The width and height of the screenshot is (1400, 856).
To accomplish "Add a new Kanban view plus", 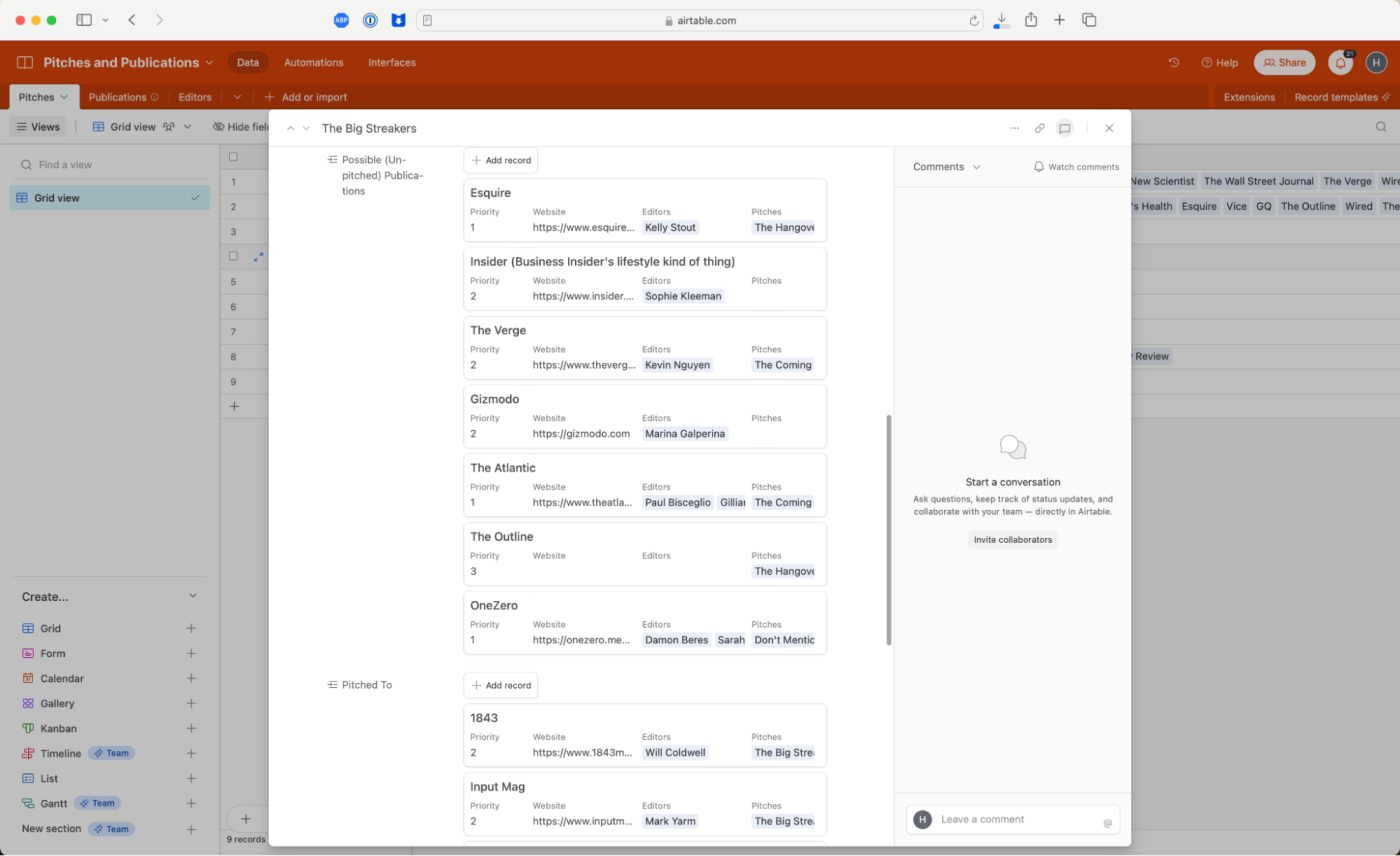I will (x=191, y=728).
